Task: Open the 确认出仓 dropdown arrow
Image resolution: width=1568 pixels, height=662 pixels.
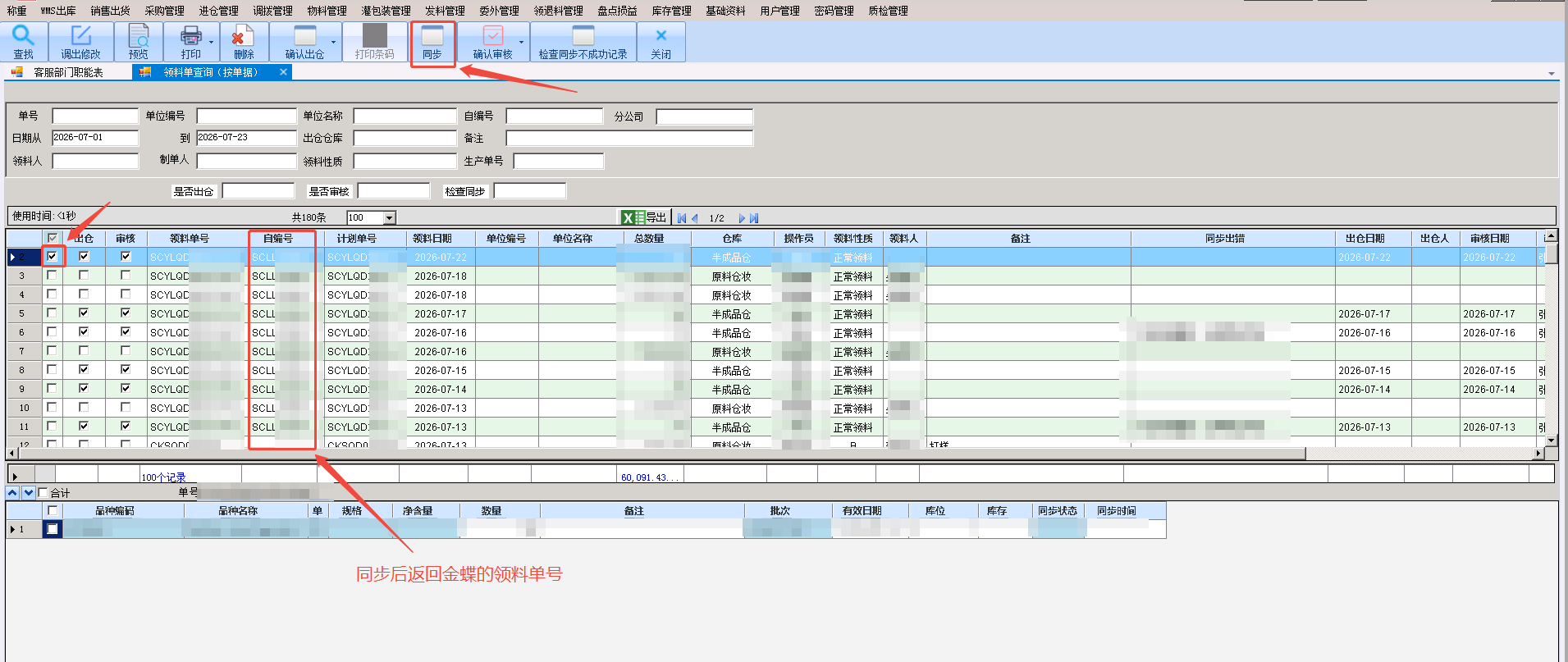Action: point(333,43)
